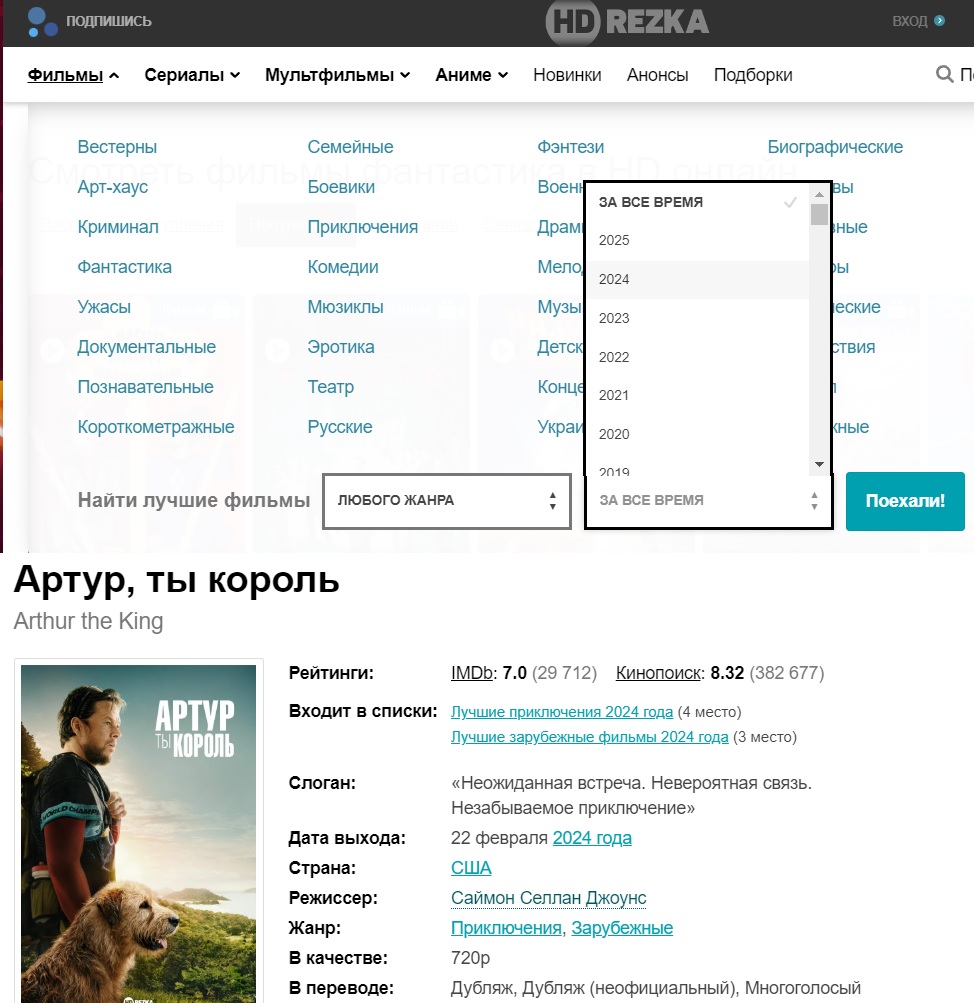The image size is (974, 1003).
Task: Click the checkmark beside ЗА ВСЕ ВРЕМЯ option
Action: (790, 202)
